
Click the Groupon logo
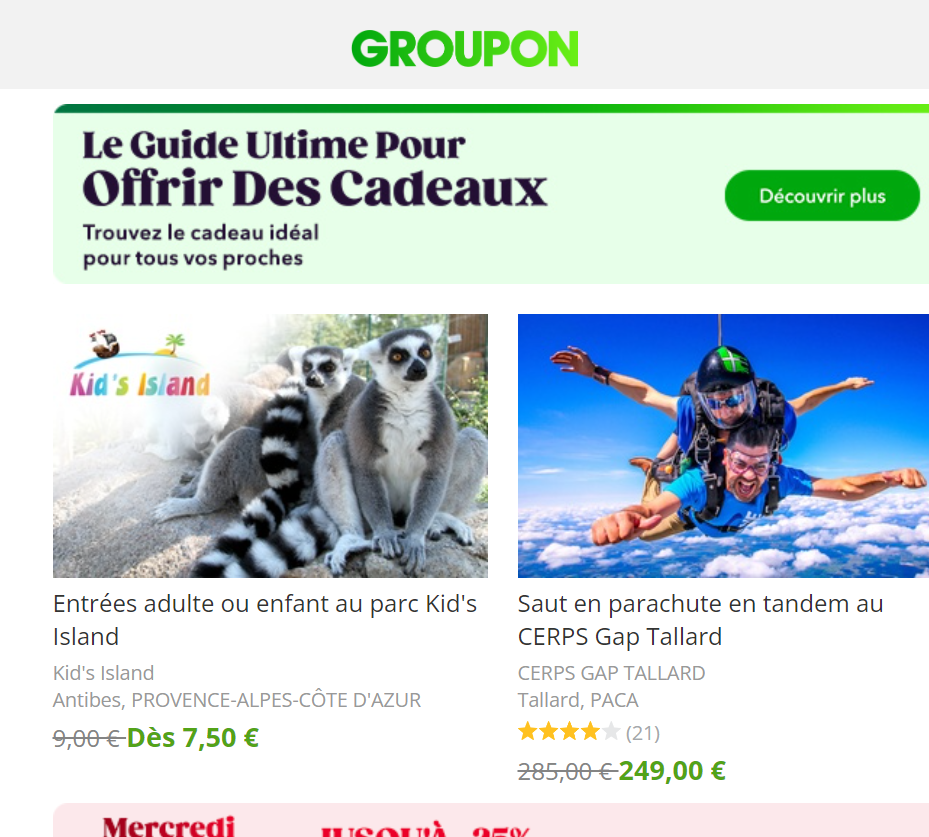tap(464, 49)
